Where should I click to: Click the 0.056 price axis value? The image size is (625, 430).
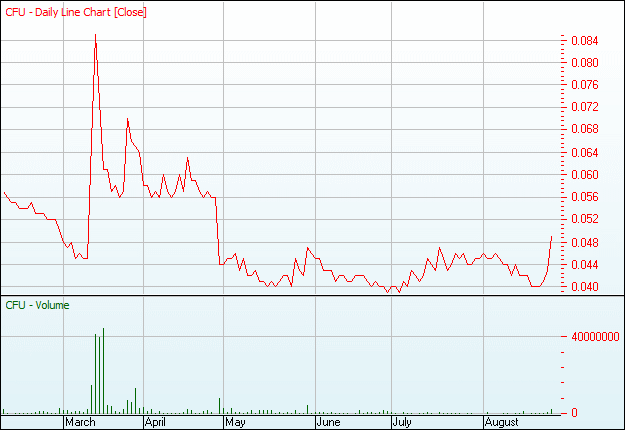tap(585, 196)
